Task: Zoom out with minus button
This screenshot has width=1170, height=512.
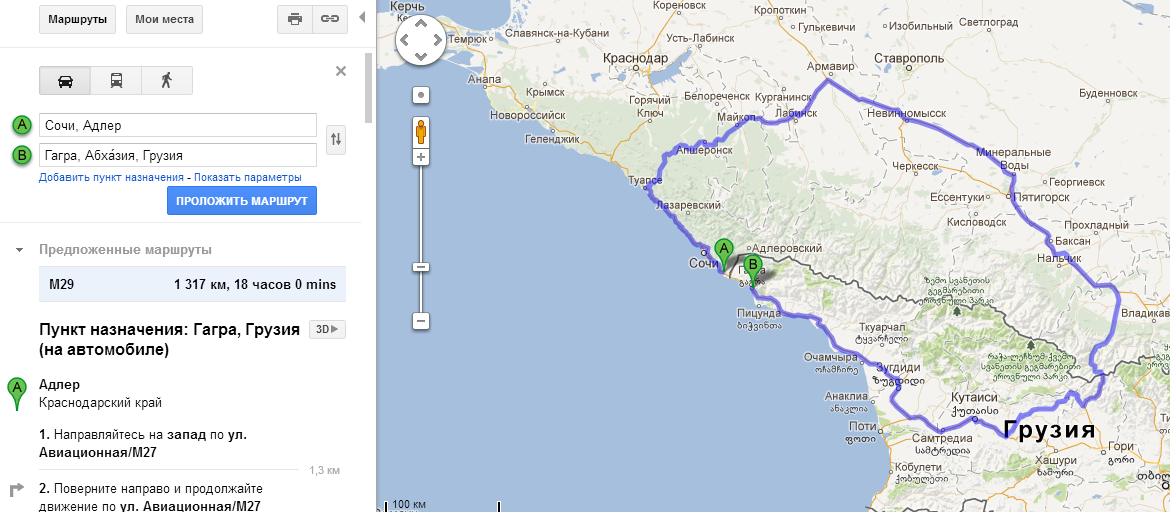Action: click(421, 322)
